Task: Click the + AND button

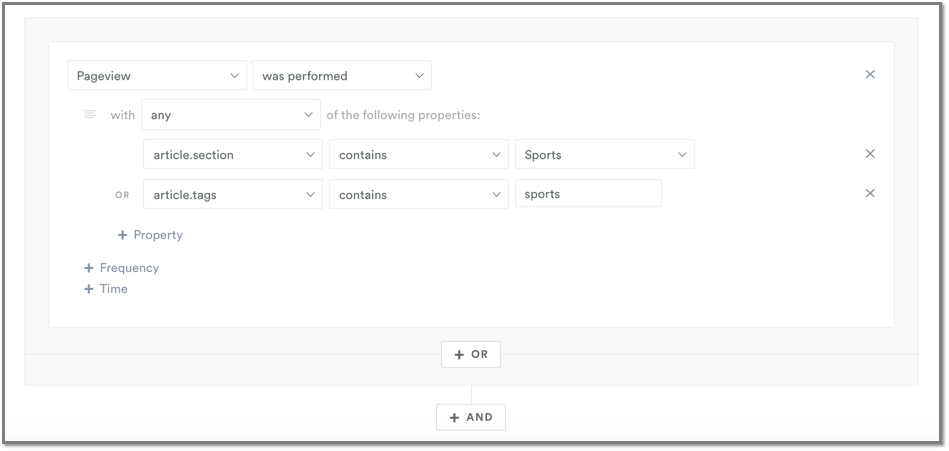Action: [471, 417]
